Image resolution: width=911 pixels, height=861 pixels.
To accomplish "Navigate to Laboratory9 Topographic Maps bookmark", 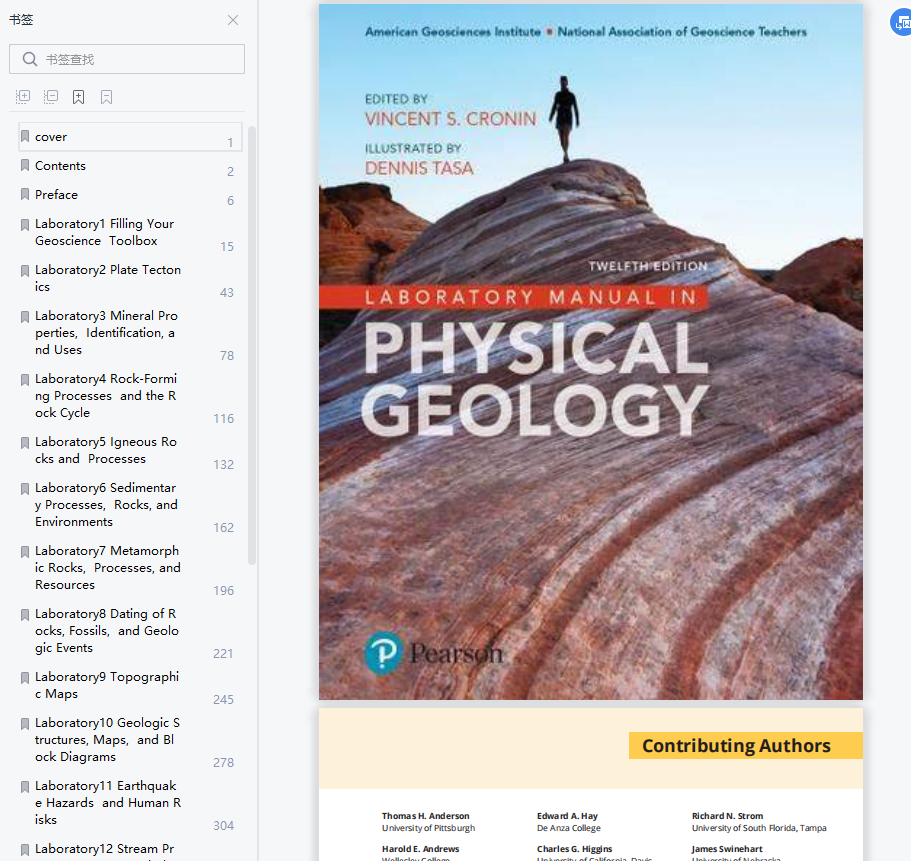I will coord(107,685).
